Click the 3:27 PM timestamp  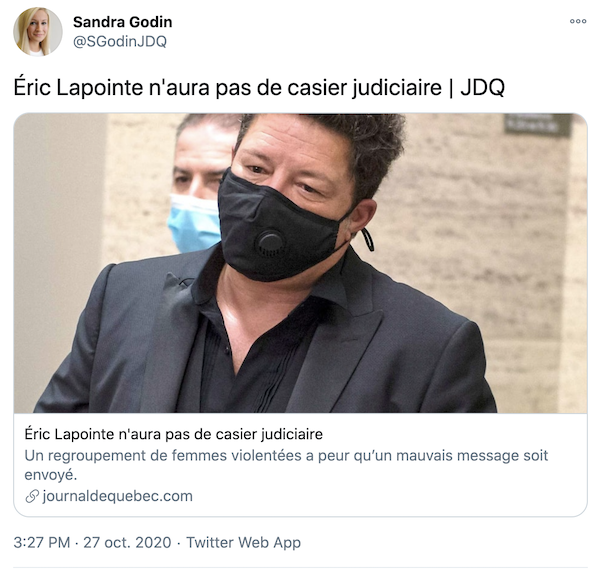[42, 542]
